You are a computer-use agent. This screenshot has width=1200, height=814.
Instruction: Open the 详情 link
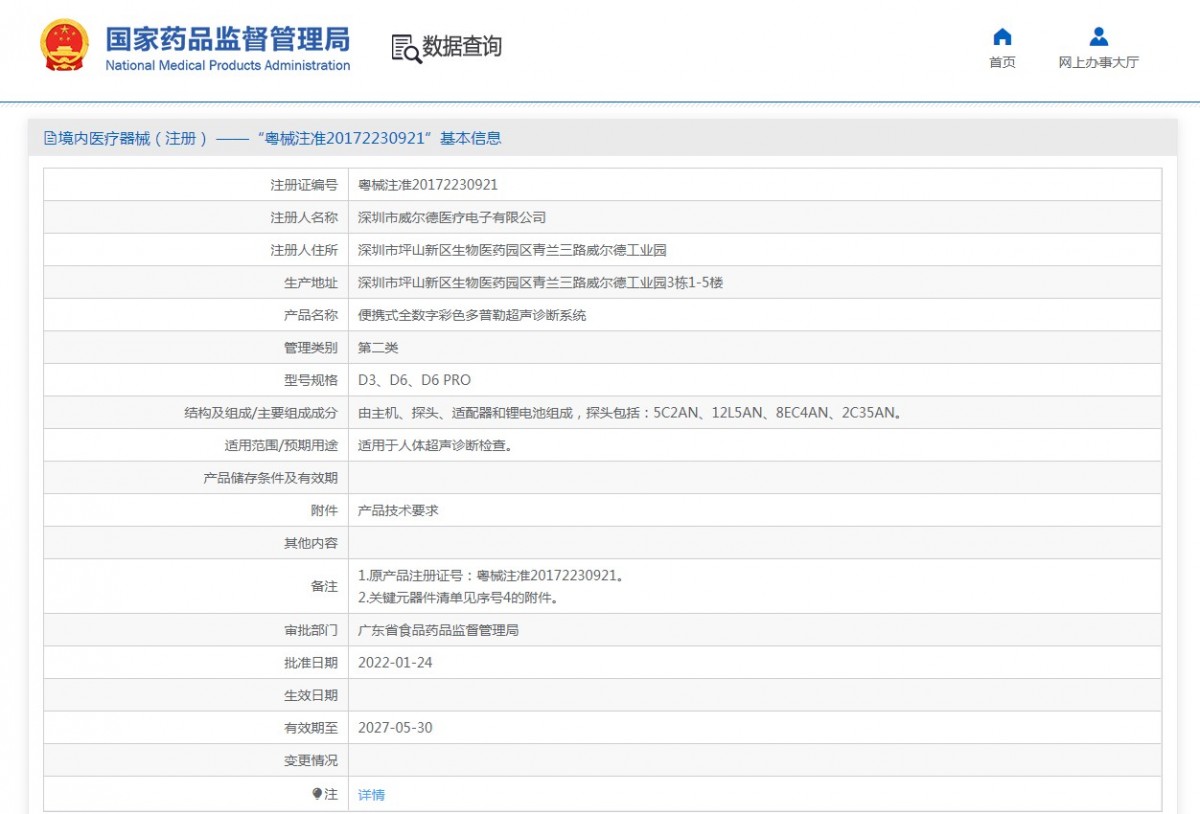[371, 795]
